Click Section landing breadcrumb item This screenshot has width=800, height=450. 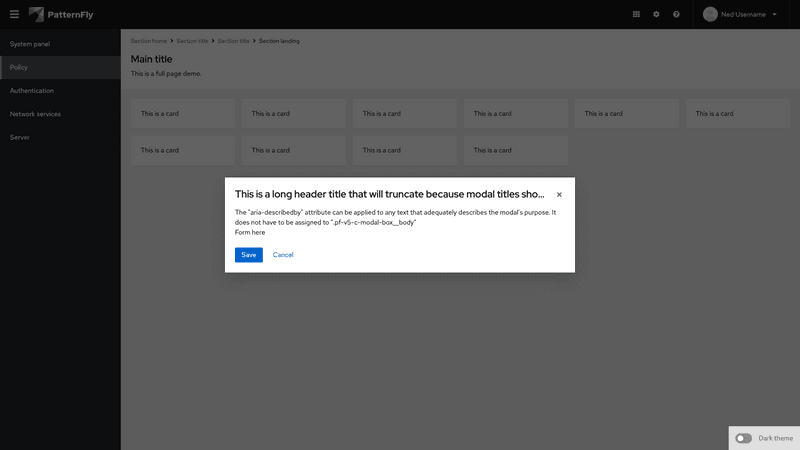coord(279,41)
